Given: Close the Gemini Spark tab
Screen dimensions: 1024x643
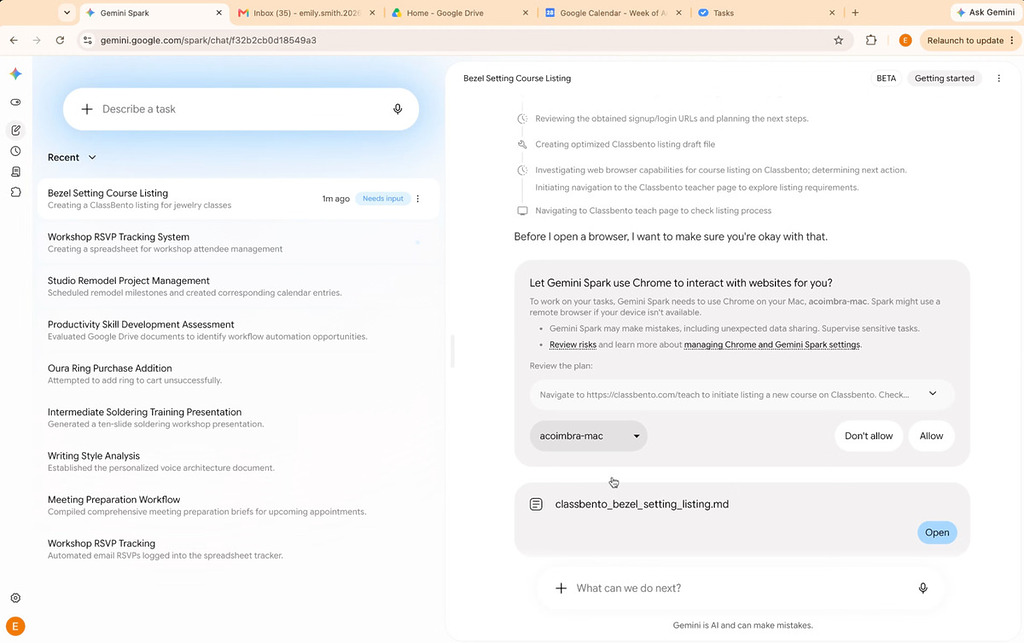Looking at the screenshot, I should [219, 12].
